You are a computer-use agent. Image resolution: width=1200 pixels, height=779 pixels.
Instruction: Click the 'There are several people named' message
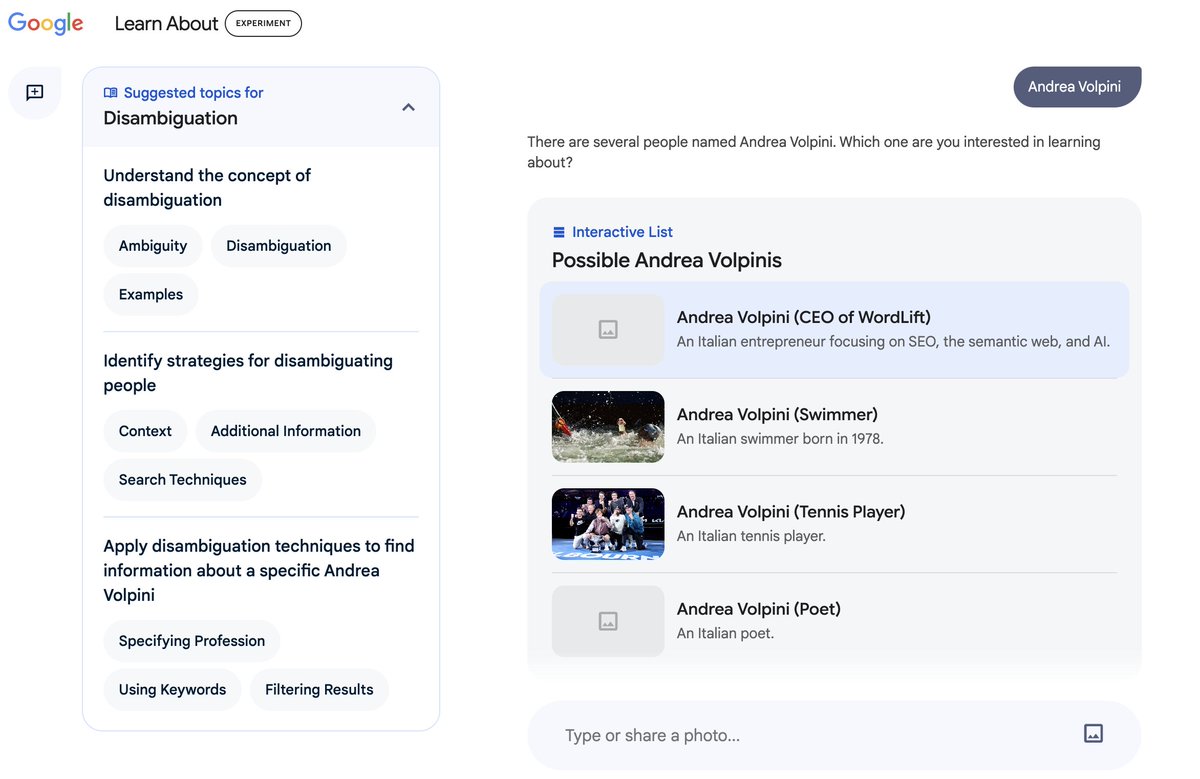[x=814, y=152]
